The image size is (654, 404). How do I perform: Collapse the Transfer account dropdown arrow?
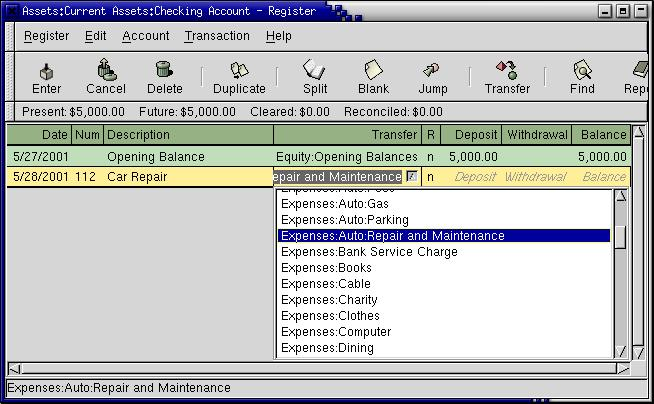point(411,177)
